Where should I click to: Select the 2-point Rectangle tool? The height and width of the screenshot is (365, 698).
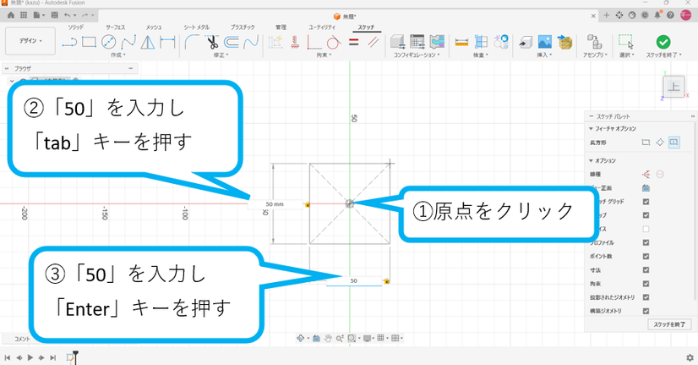(x=89, y=42)
